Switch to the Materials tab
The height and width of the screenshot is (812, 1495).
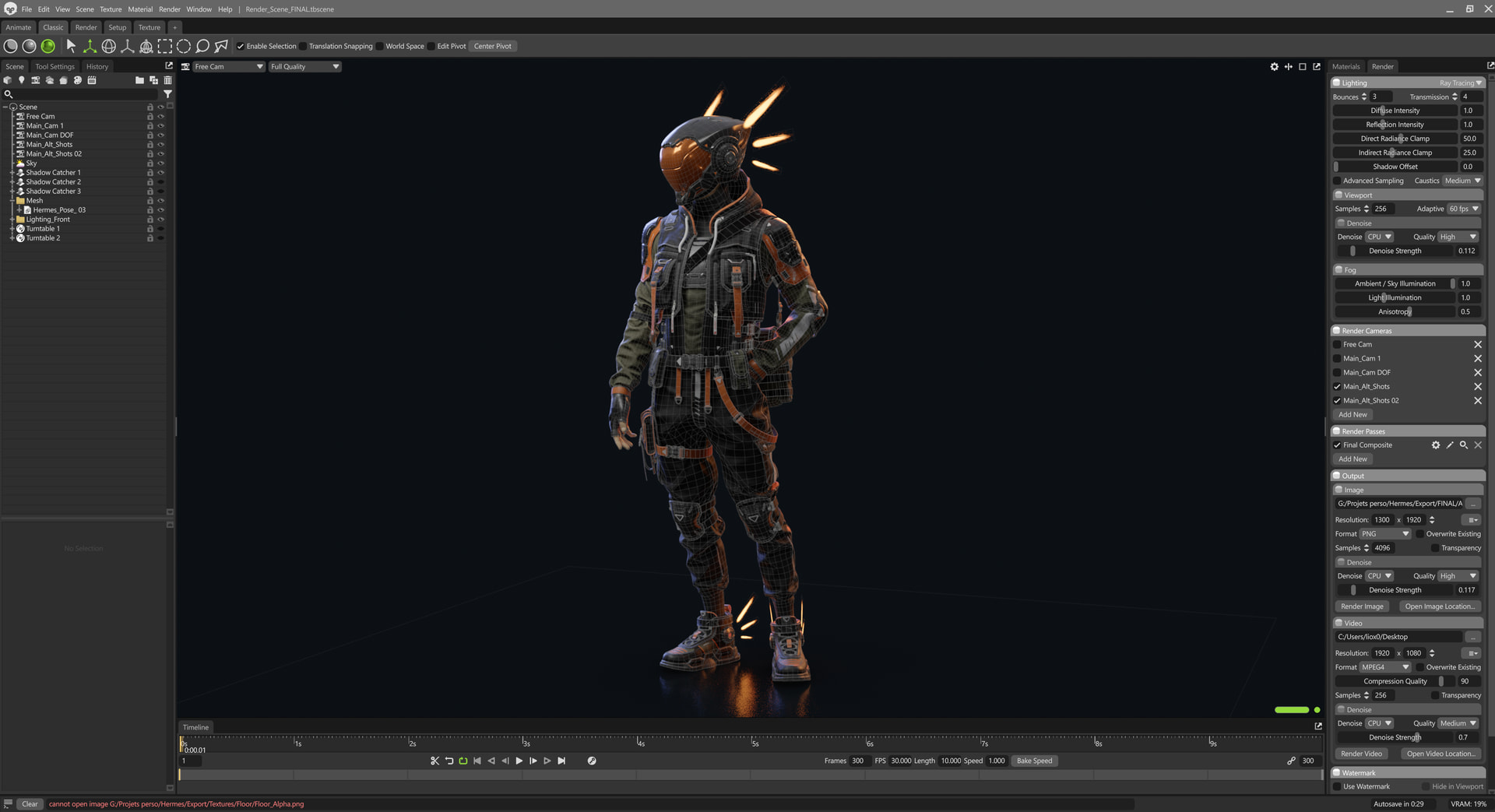click(1345, 67)
